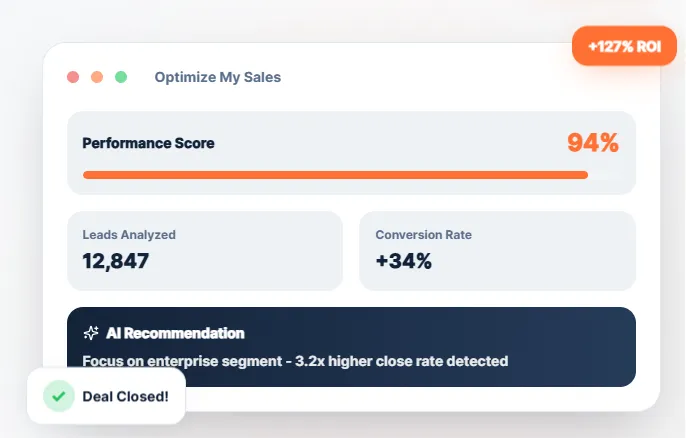The width and height of the screenshot is (686, 438).
Task: Click the 94% performance score value
Action: coord(593,143)
